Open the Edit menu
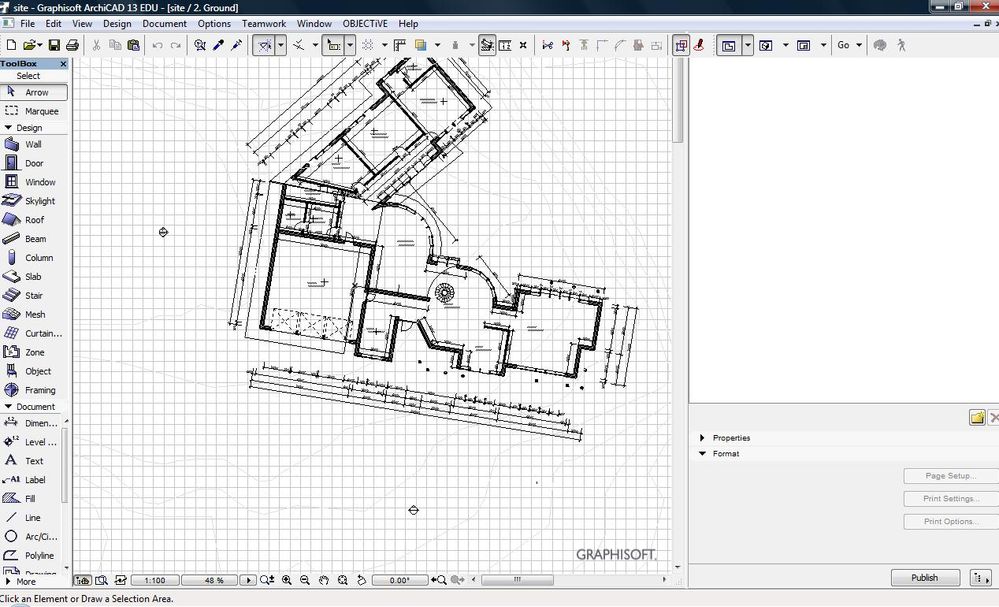 pos(54,24)
